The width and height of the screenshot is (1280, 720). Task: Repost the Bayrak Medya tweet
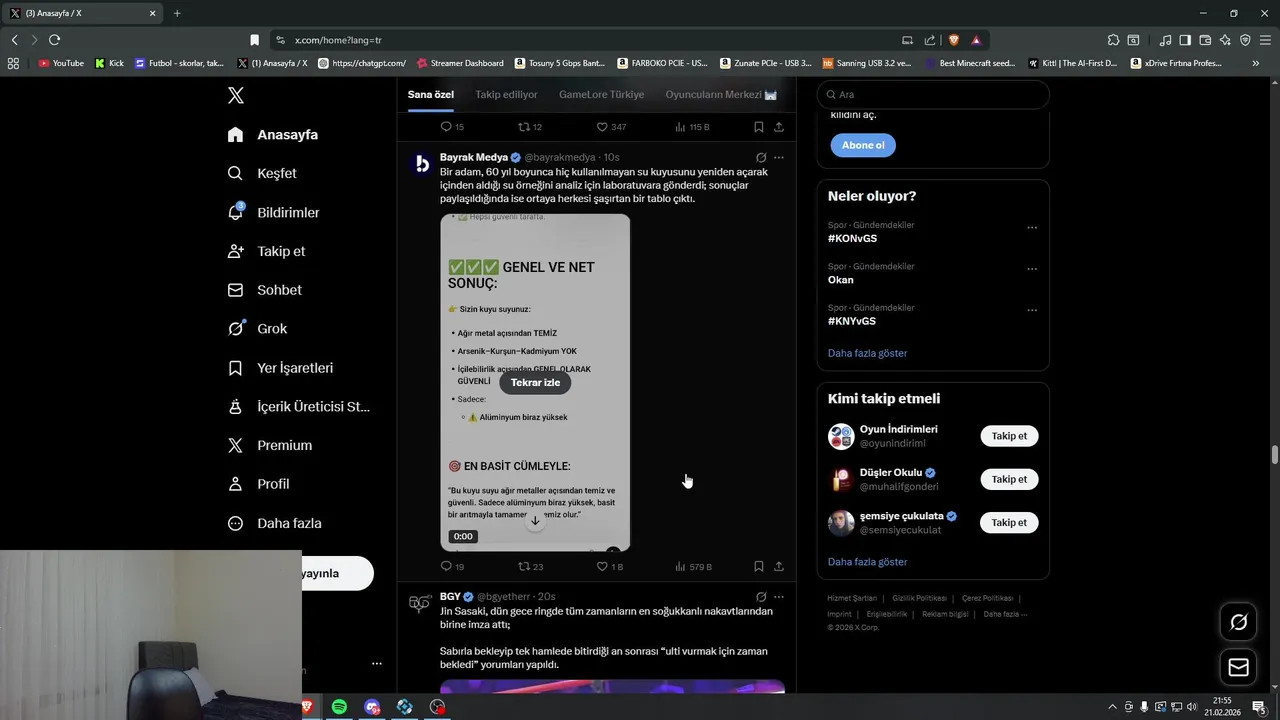pyautogui.click(x=530, y=566)
